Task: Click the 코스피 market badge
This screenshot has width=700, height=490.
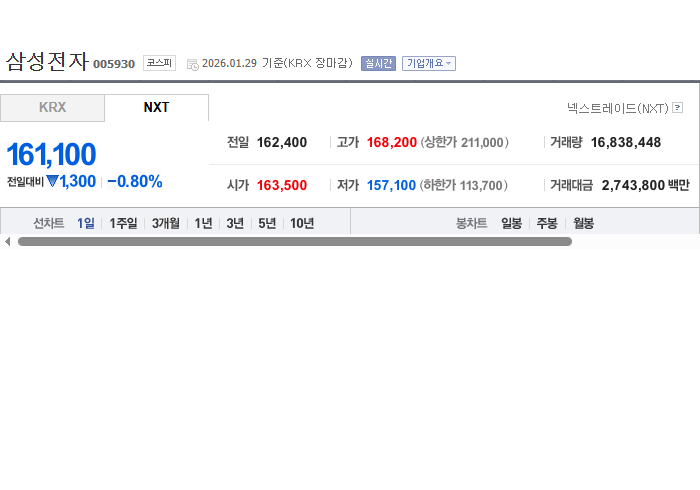Action: [159, 63]
